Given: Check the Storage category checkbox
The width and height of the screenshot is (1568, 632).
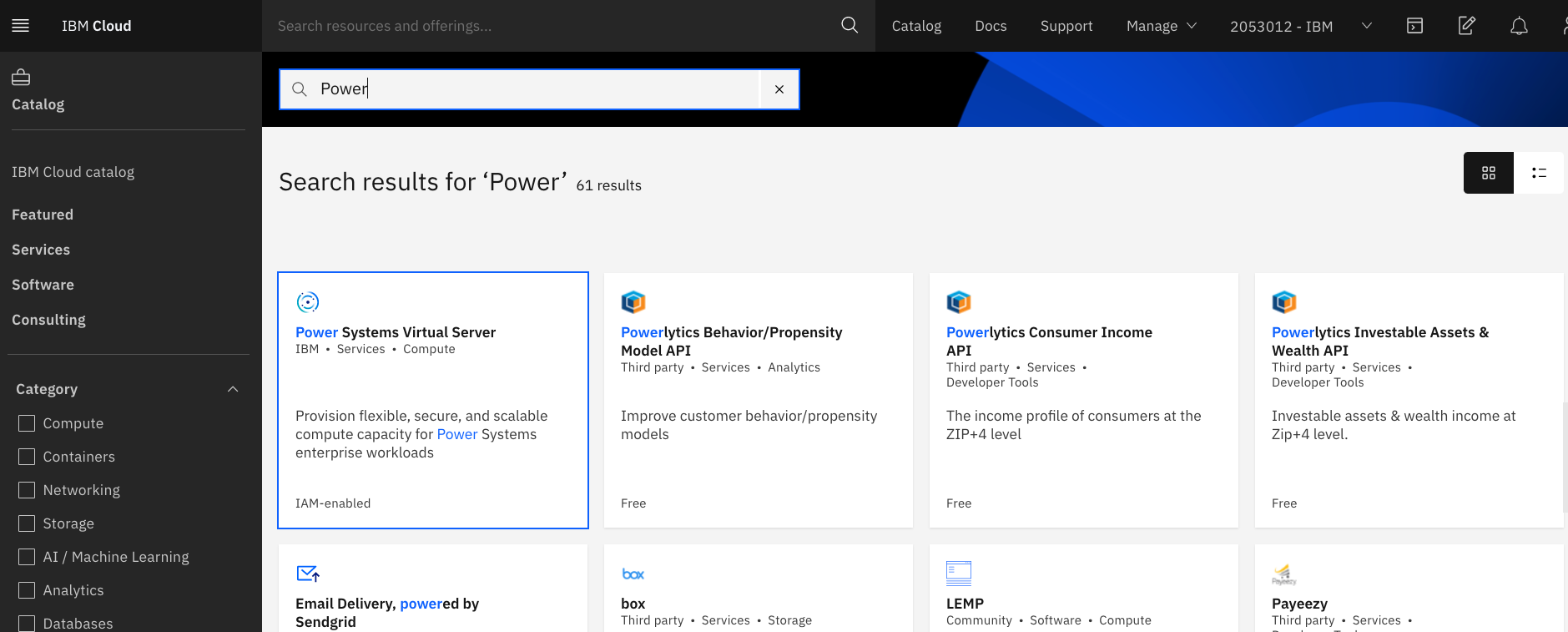Looking at the screenshot, I should click(x=27, y=523).
